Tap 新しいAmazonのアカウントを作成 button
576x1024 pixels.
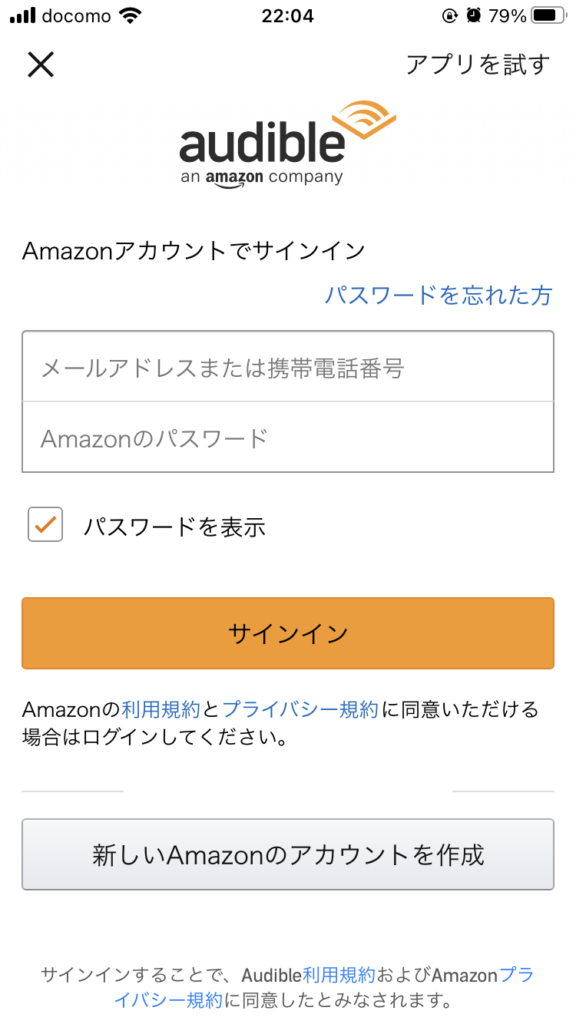click(288, 854)
